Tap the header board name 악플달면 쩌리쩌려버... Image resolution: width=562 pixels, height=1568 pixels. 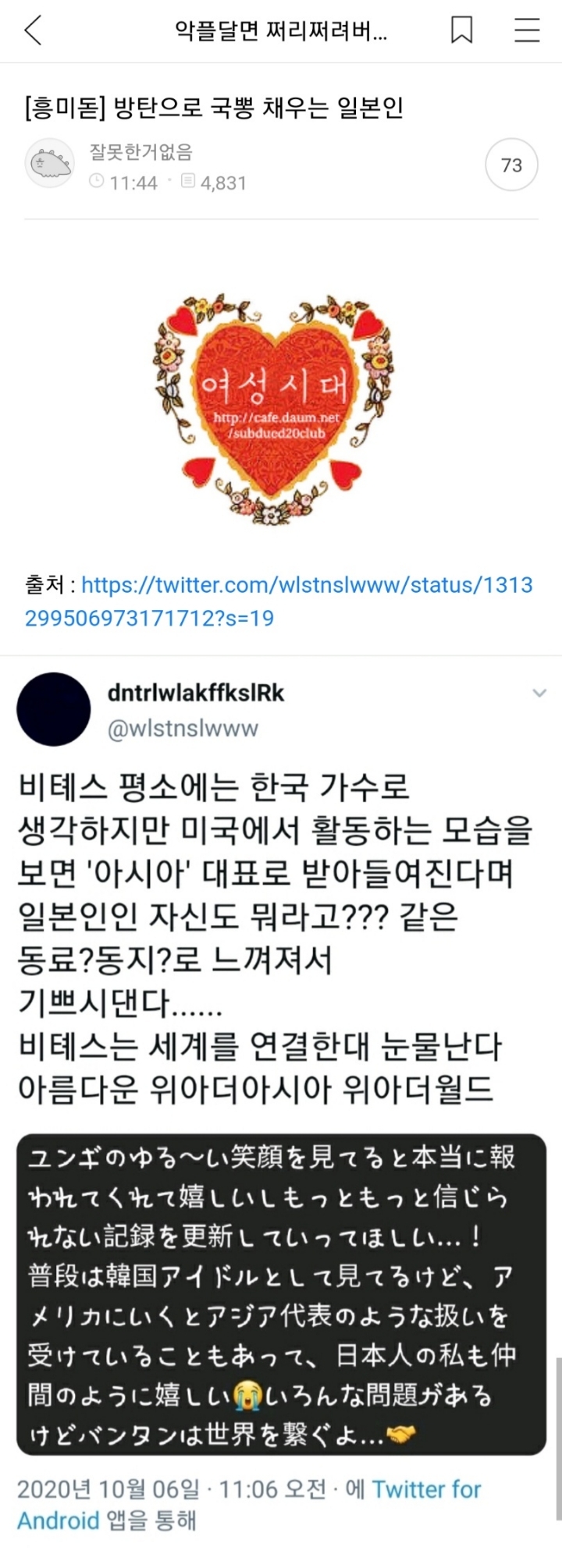[281, 31]
